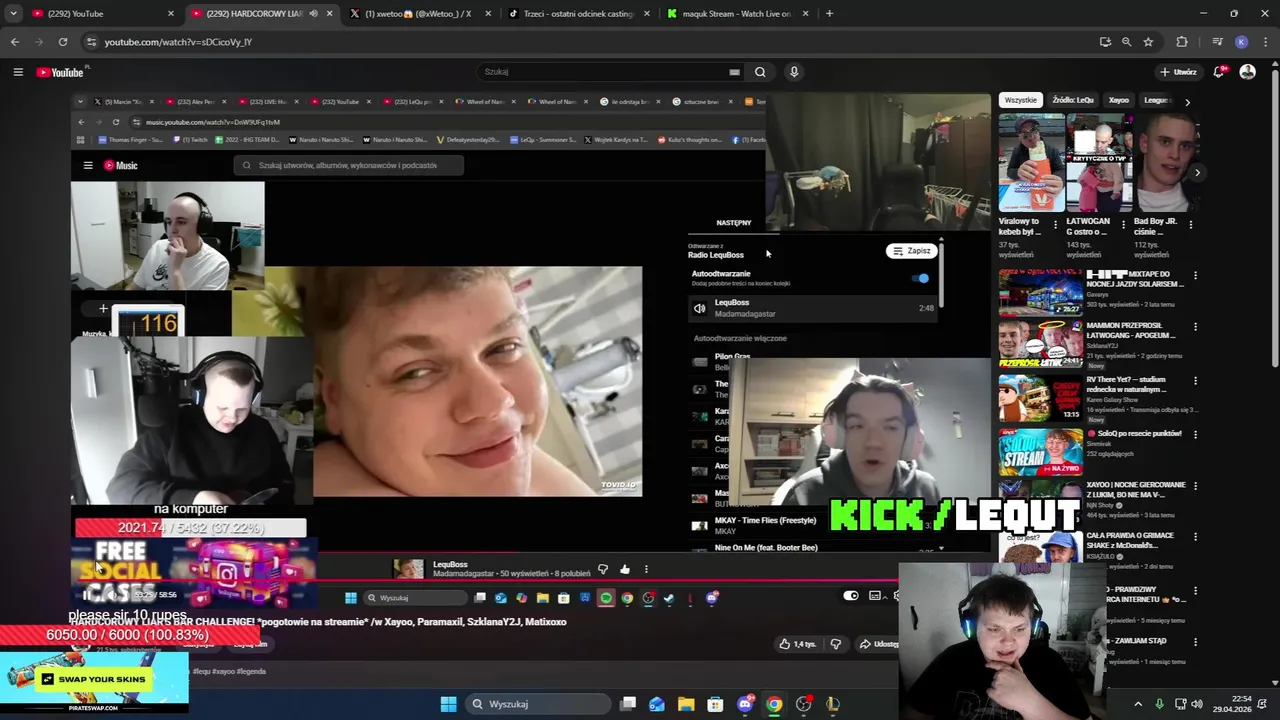Click the Udostępnij share button
1280x720 pixels.
pos(880,644)
